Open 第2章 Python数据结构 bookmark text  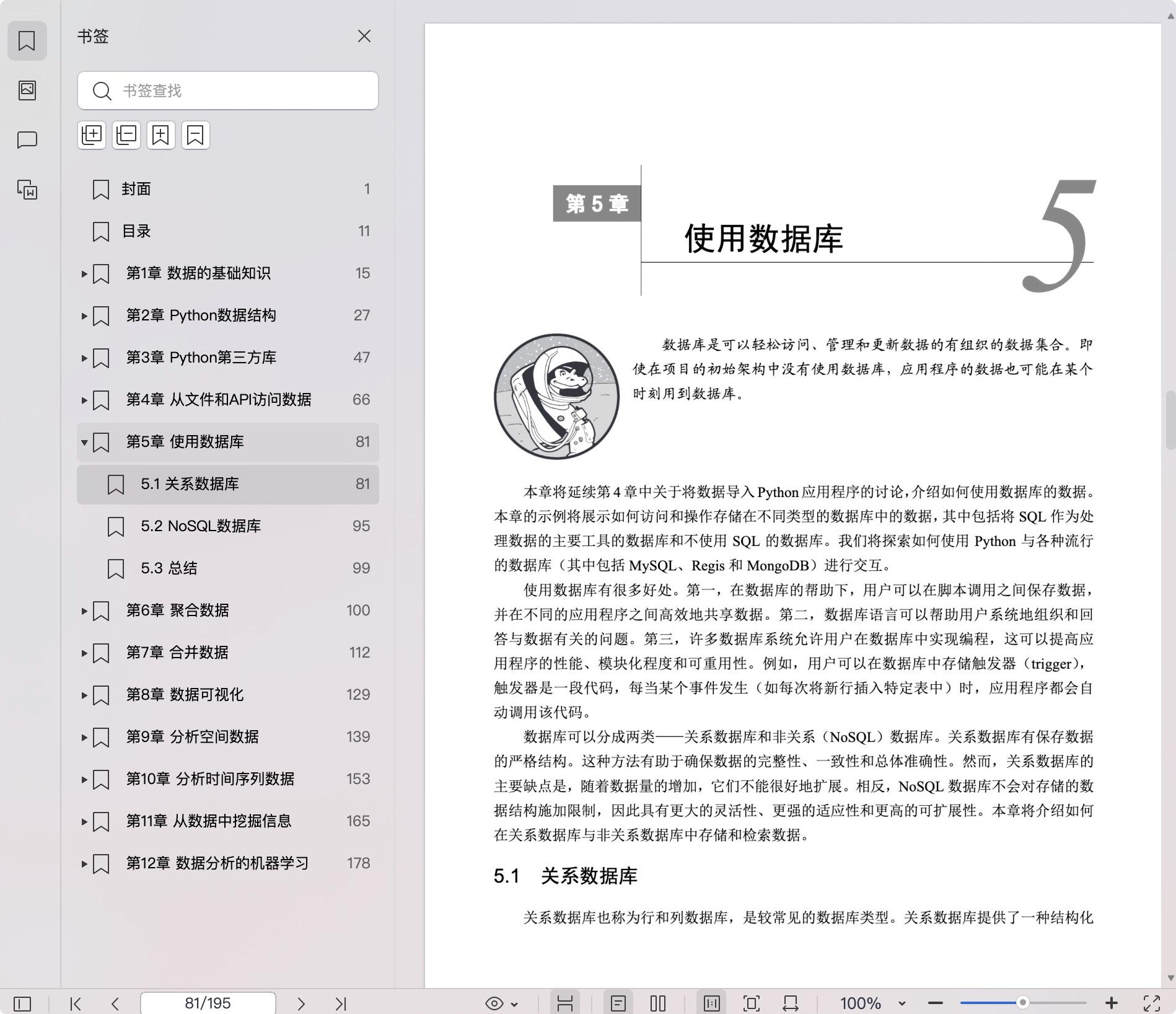[x=201, y=315]
